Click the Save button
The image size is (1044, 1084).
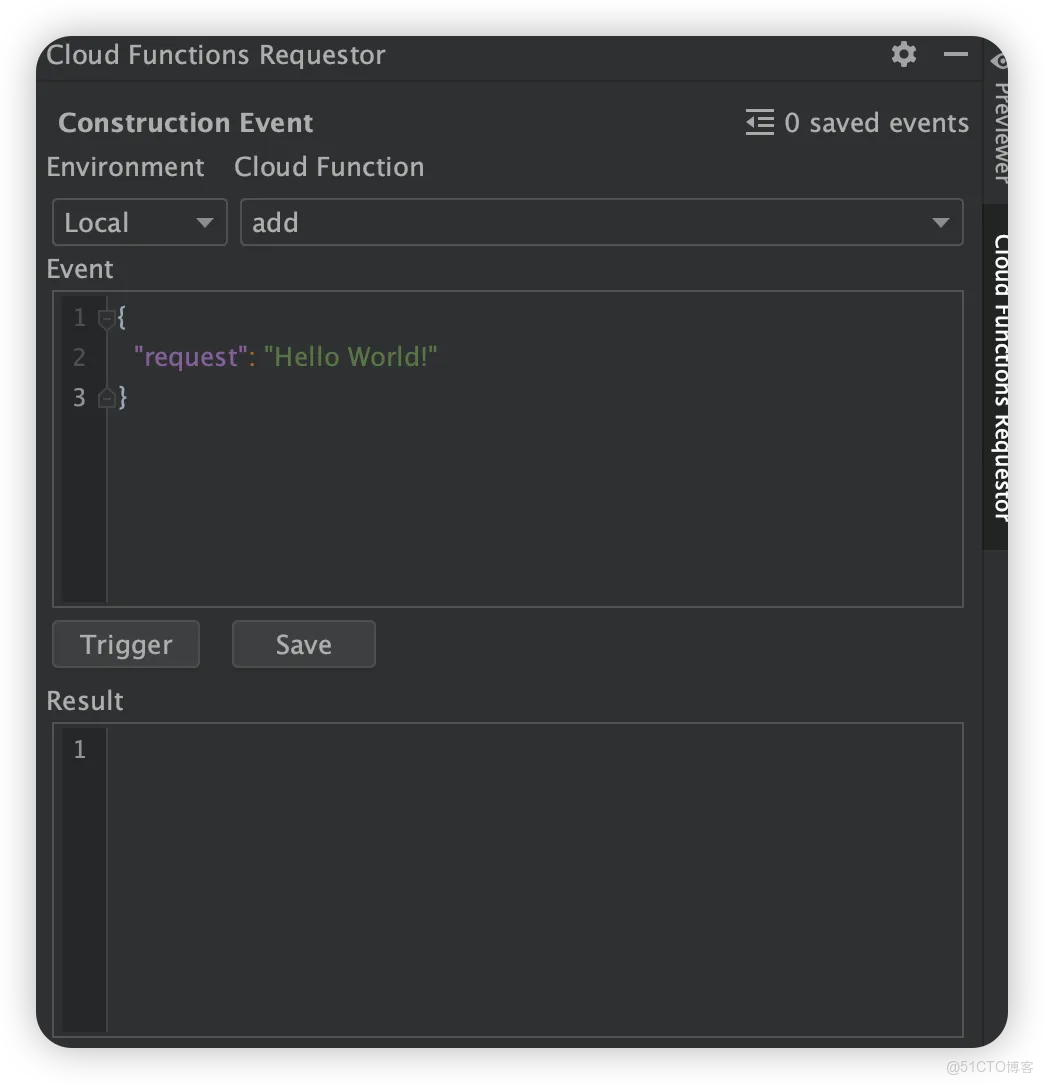pyautogui.click(x=304, y=644)
